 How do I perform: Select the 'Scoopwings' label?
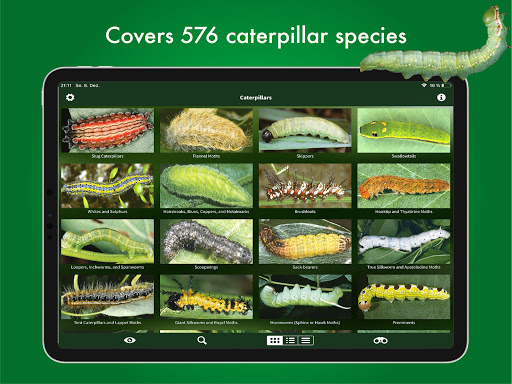206,267
